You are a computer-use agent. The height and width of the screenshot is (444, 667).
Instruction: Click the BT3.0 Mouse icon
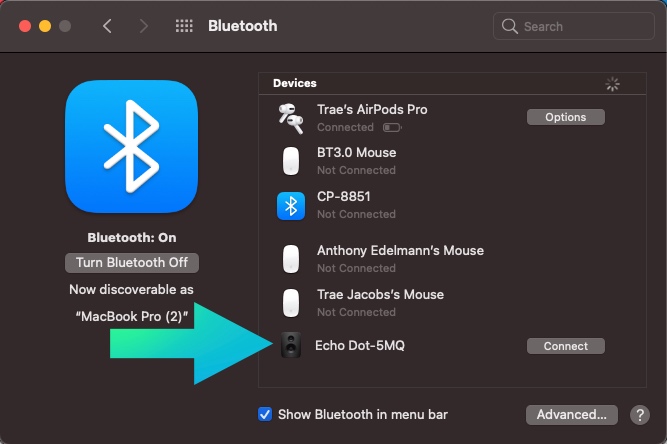(x=290, y=161)
